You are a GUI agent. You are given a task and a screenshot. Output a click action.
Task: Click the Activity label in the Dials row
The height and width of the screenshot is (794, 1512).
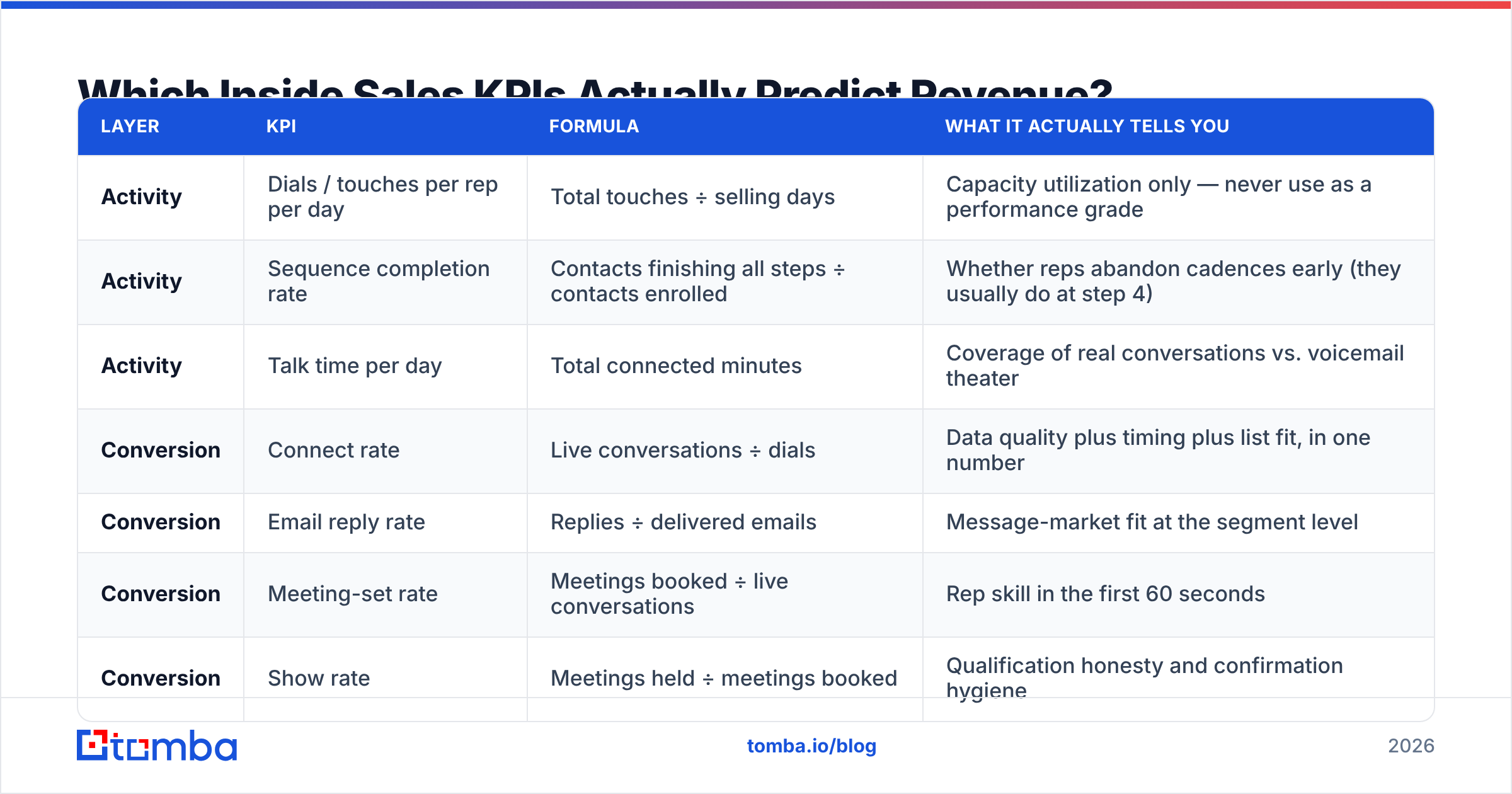[142, 197]
